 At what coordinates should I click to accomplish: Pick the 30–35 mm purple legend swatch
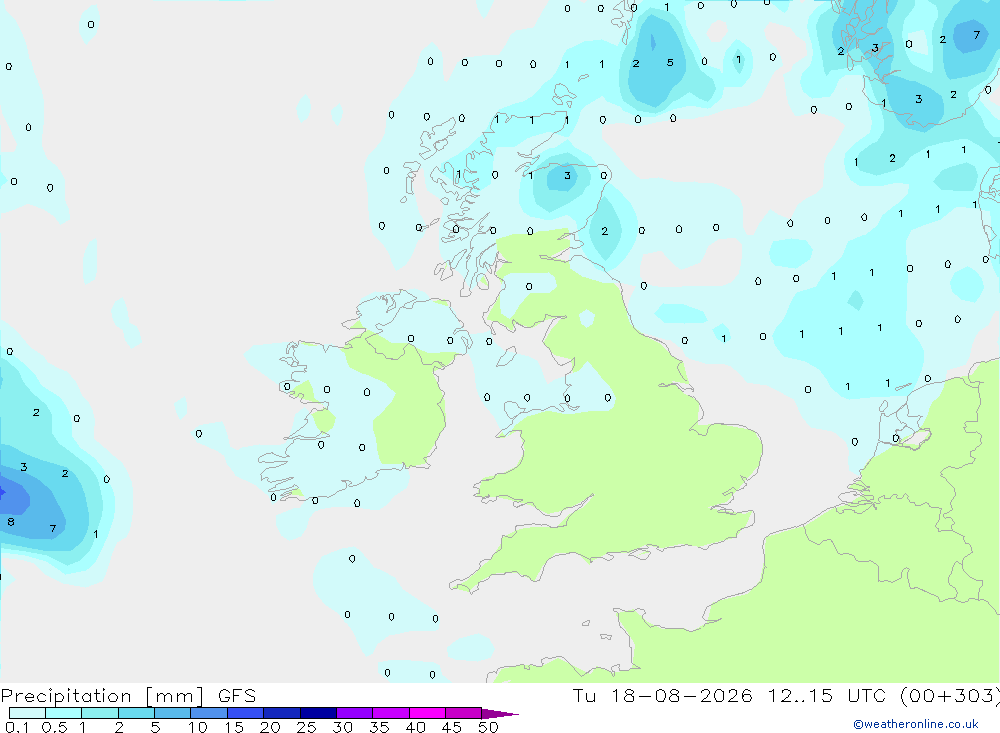click(x=354, y=713)
